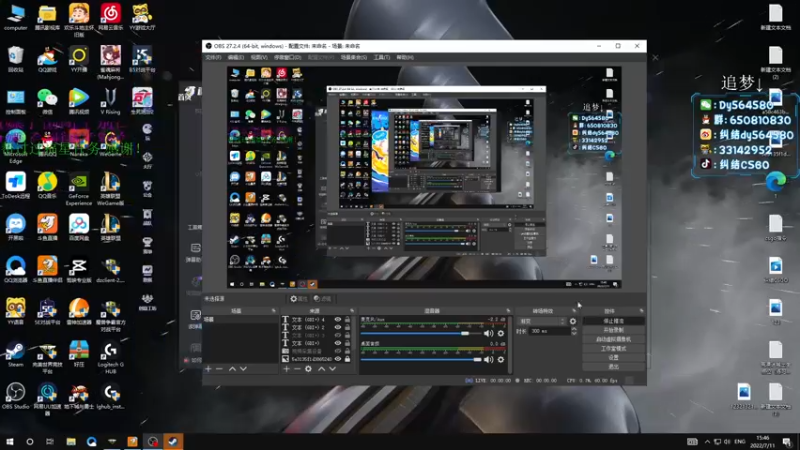
Task: Open the V Rising desktop shortcut
Action: pos(110,101)
